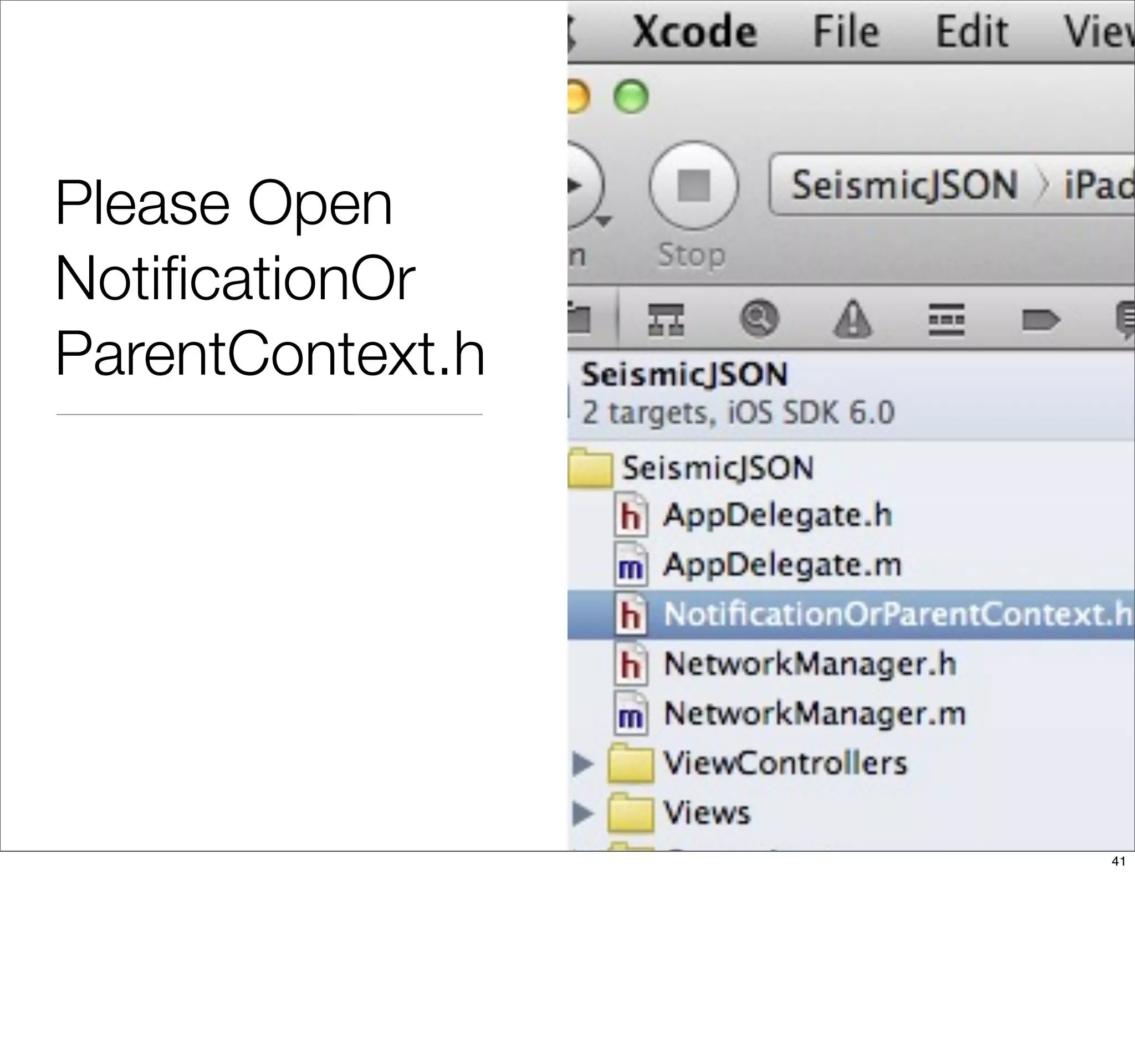1135x1064 pixels.
Task: Show the Project navigator folder icon
Action: point(579,319)
